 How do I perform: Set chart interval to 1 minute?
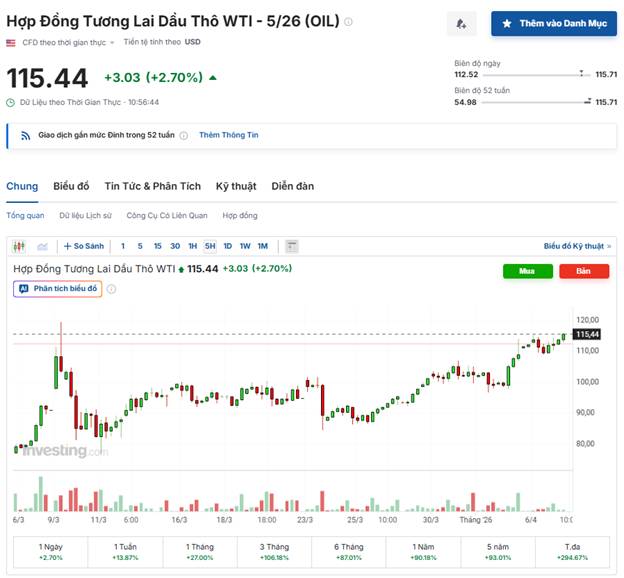pos(123,246)
